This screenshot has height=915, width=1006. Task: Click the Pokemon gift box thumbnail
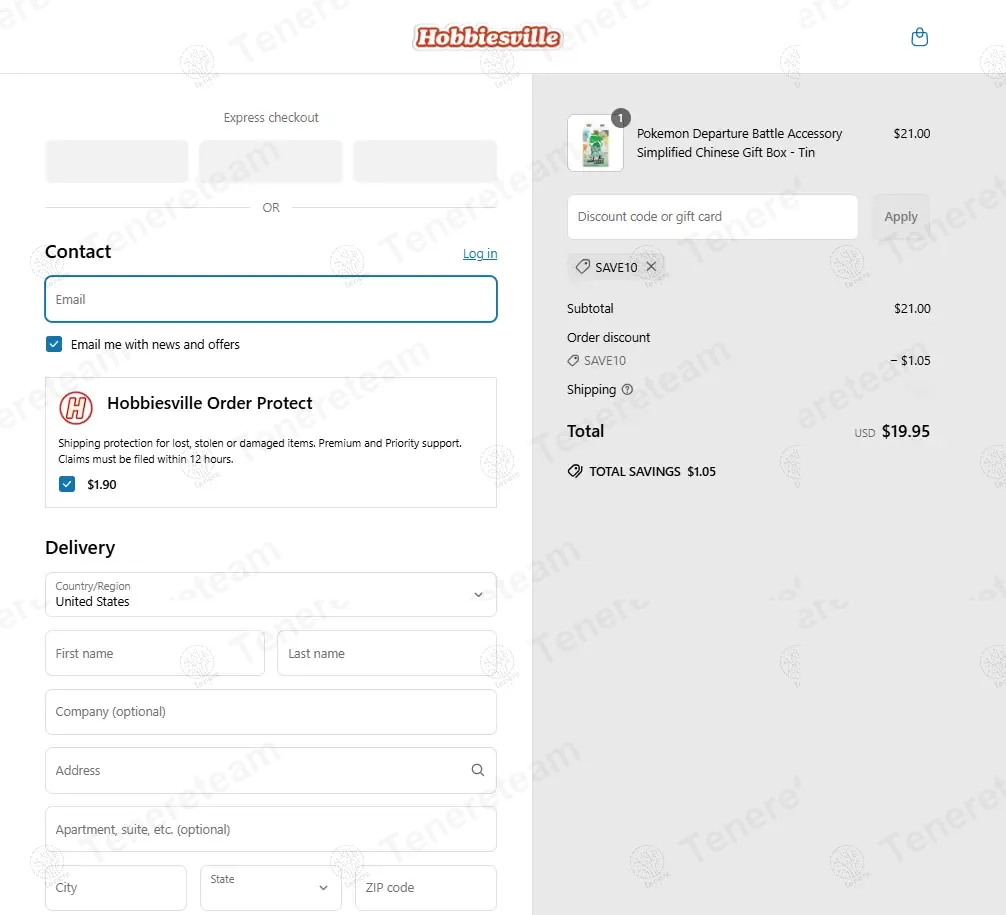(x=595, y=143)
